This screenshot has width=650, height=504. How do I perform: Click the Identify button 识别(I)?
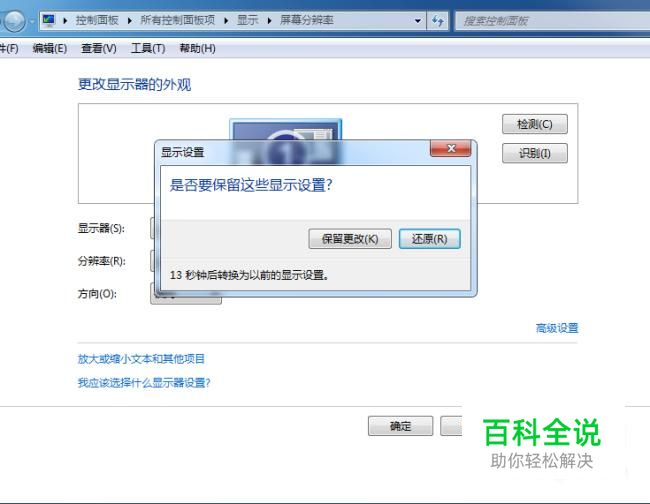535,153
